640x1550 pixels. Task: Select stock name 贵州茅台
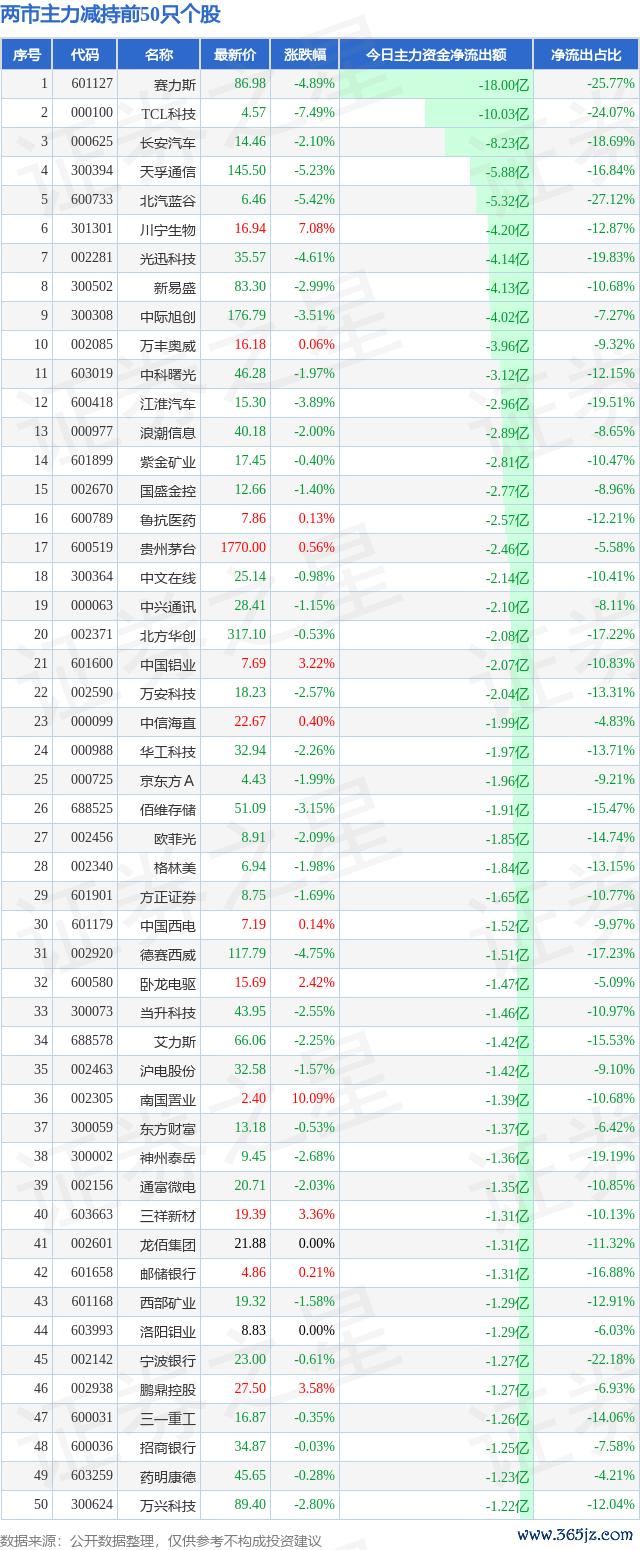click(x=168, y=548)
